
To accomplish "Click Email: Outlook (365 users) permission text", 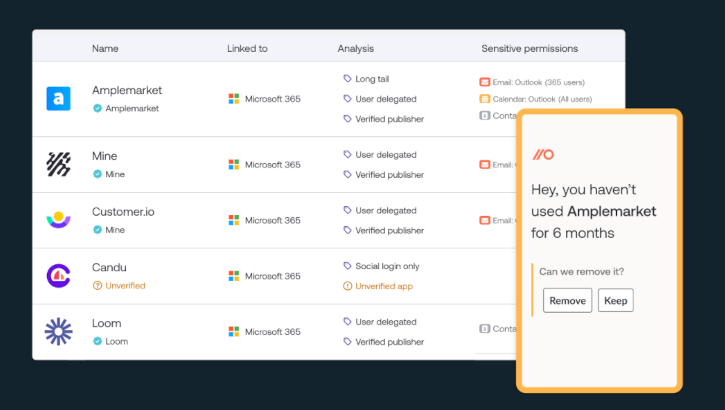I will [x=539, y=82].
